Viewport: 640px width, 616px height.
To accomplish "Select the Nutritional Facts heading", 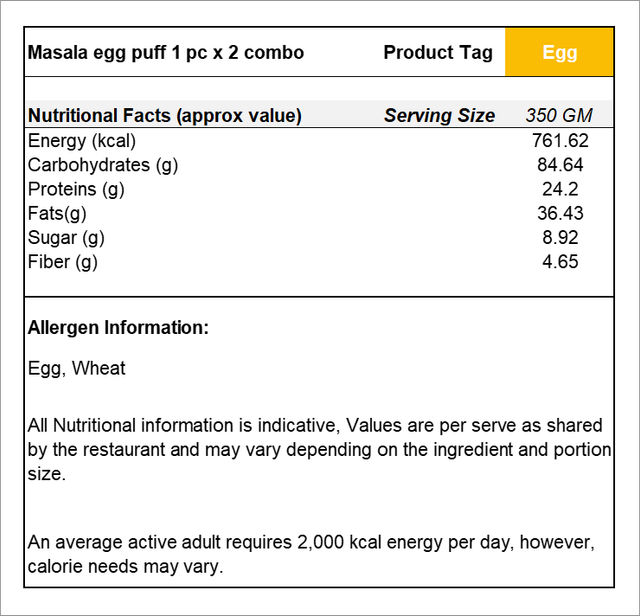I will pos(165,116).
